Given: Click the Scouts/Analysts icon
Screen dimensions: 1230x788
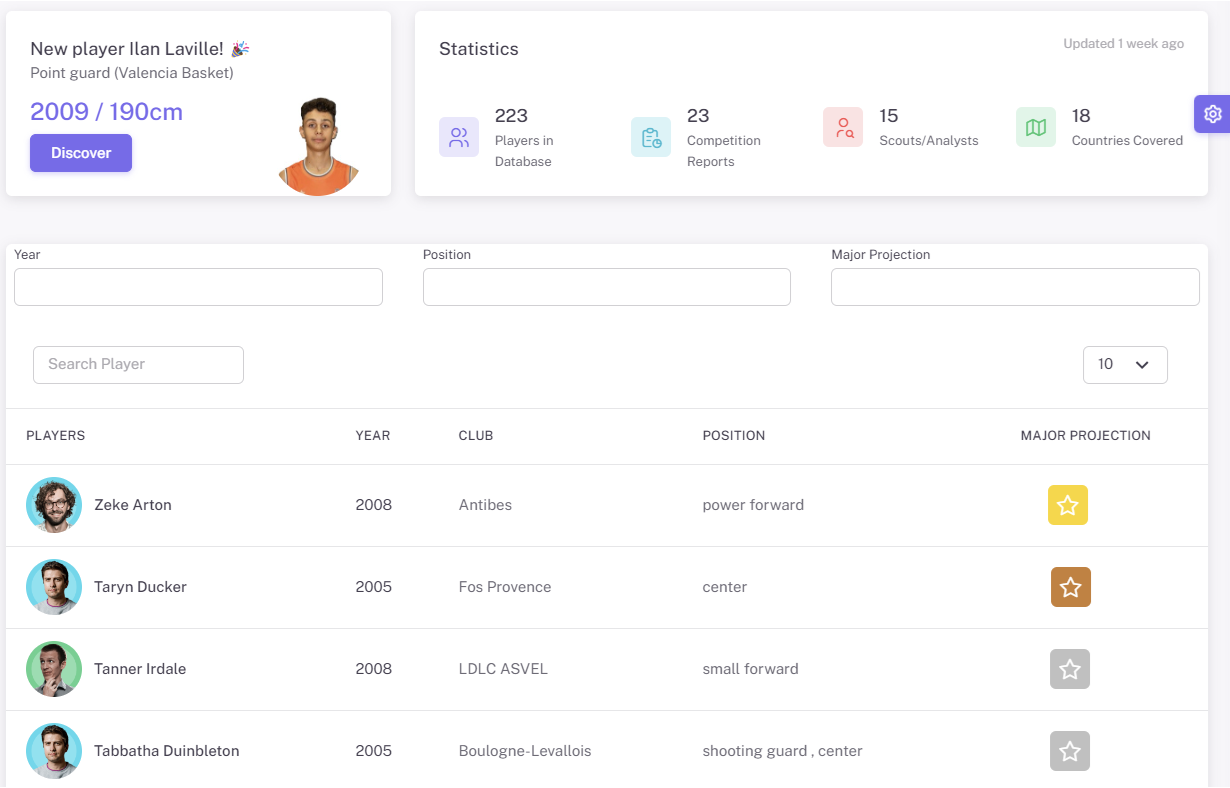Looking at the screenshot, I should coord(843,128).
